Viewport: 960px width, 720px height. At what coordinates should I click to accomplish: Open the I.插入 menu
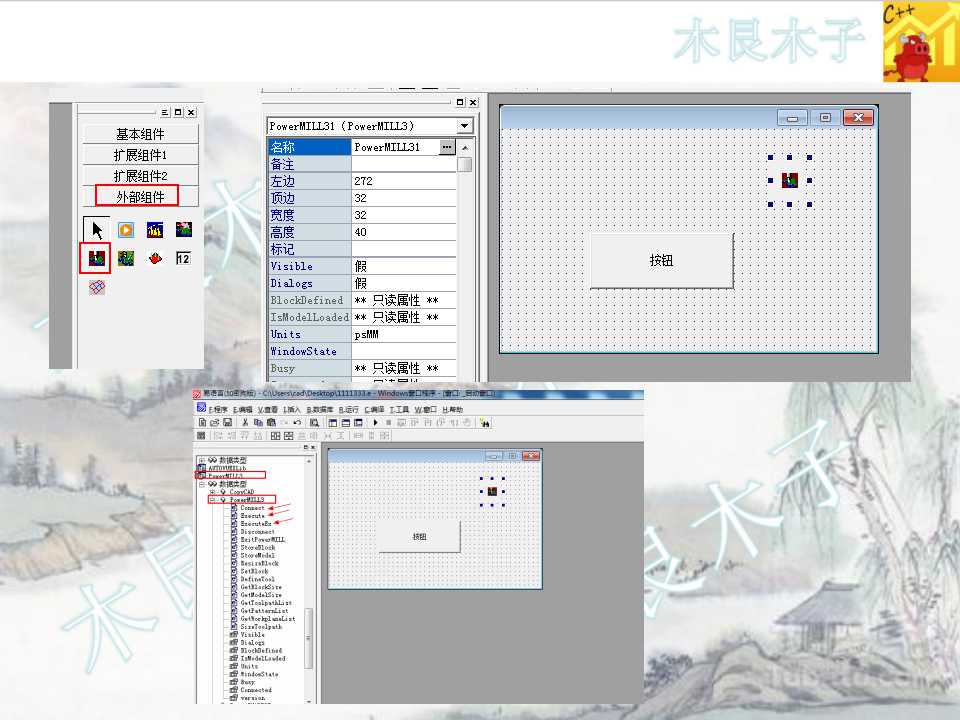click(x=291, y=409)
